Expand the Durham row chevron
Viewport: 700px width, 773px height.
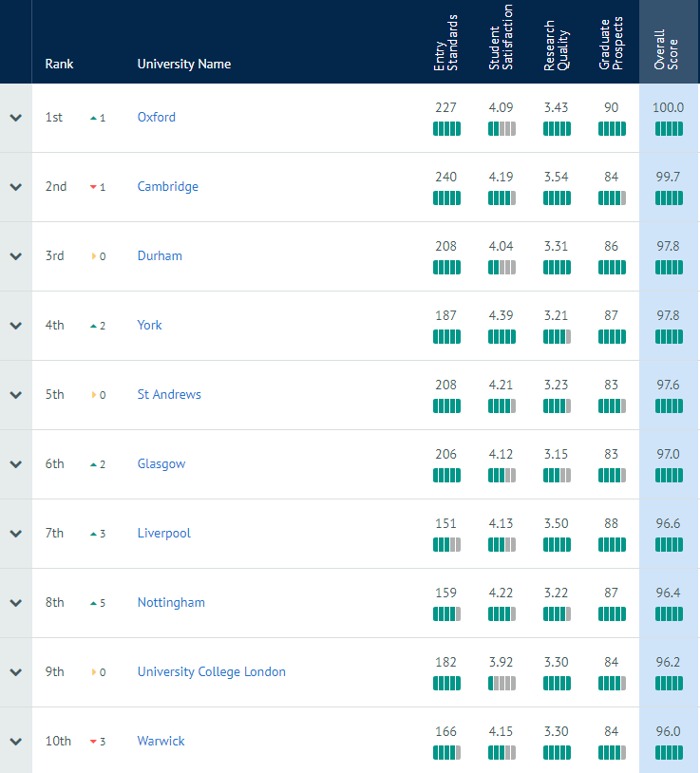point(16,256)
